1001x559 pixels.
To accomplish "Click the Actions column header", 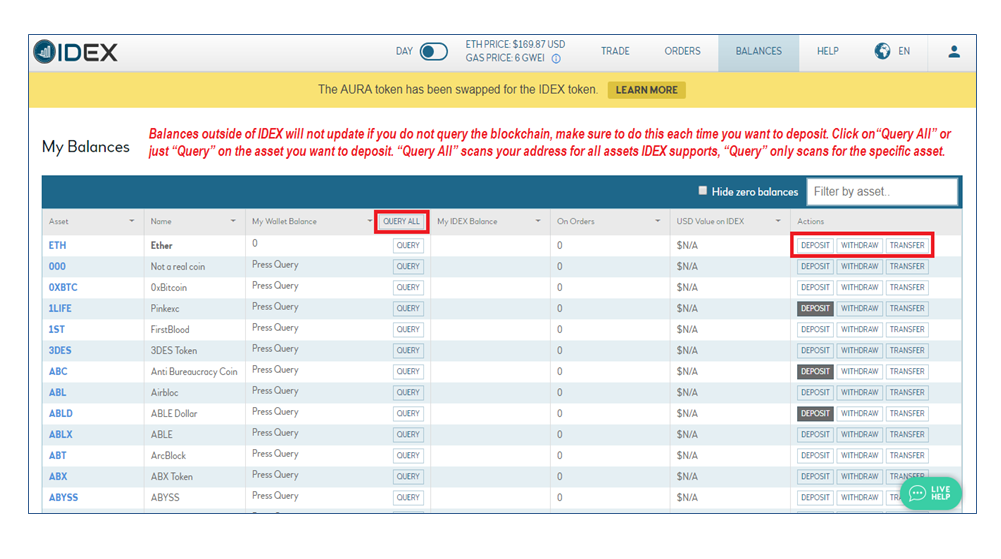I will [x=810, y=221].
